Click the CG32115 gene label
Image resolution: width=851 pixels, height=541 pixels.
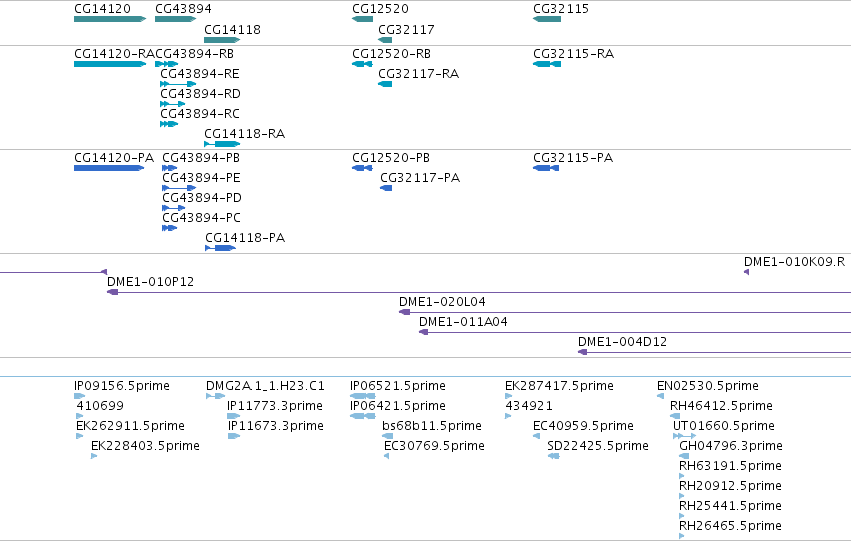point(561,9)
